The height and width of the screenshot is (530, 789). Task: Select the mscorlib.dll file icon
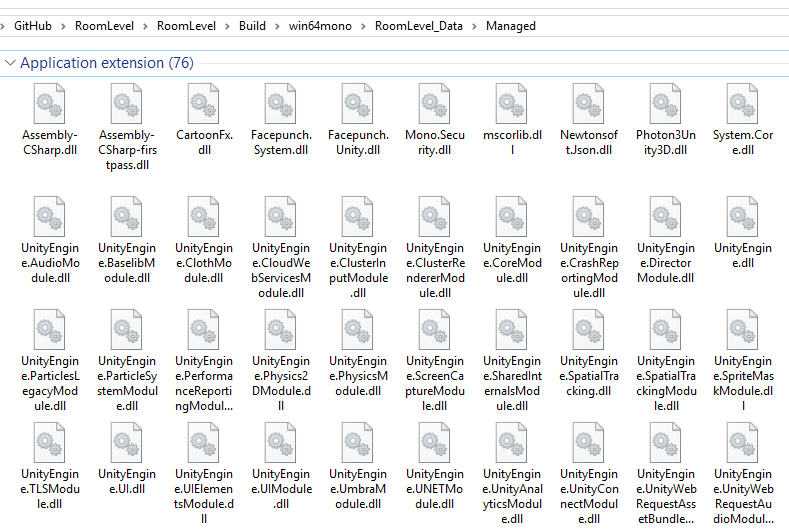click(511, 104)
